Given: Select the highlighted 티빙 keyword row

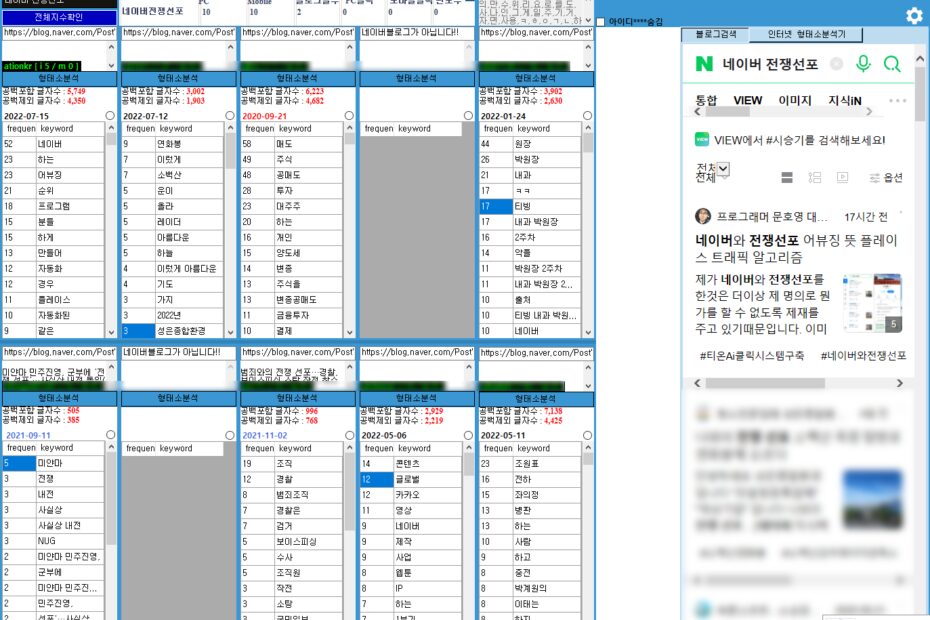Looking at the screenshot, I should (x=530, y=206).
